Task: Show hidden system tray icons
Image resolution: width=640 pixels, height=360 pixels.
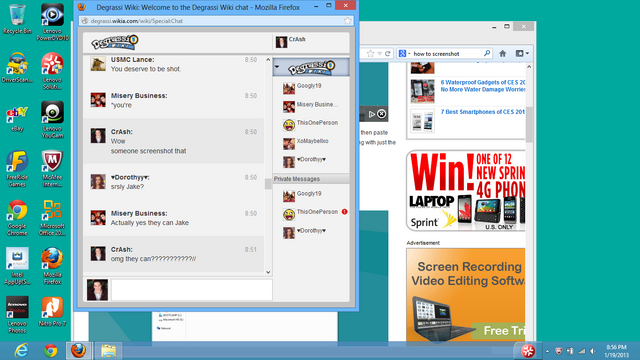Action: pos(547,351)
